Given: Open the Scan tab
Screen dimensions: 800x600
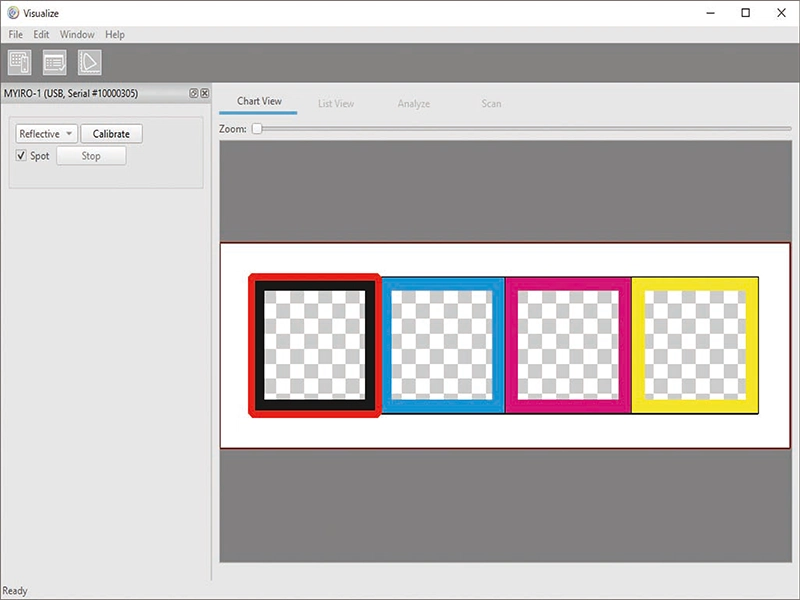Looking at the screenshot, I should point(490,101).
